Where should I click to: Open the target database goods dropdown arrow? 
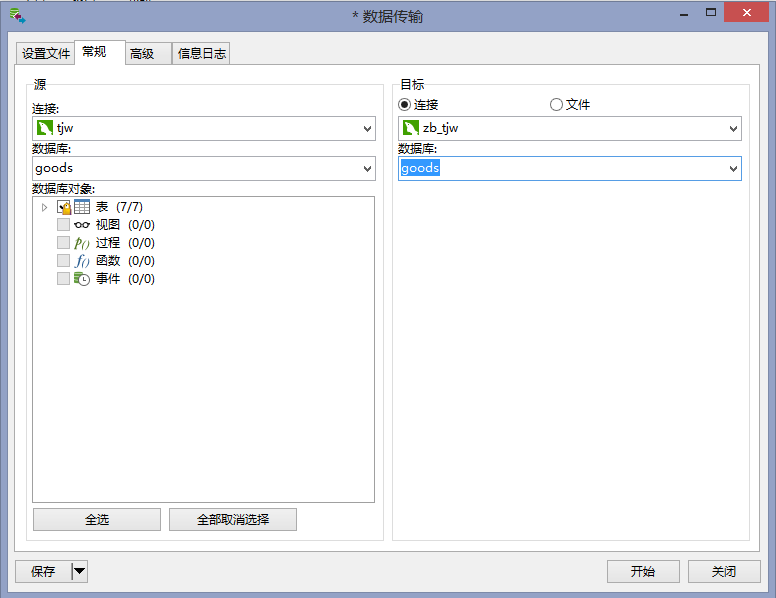click(x=733, y=169)
